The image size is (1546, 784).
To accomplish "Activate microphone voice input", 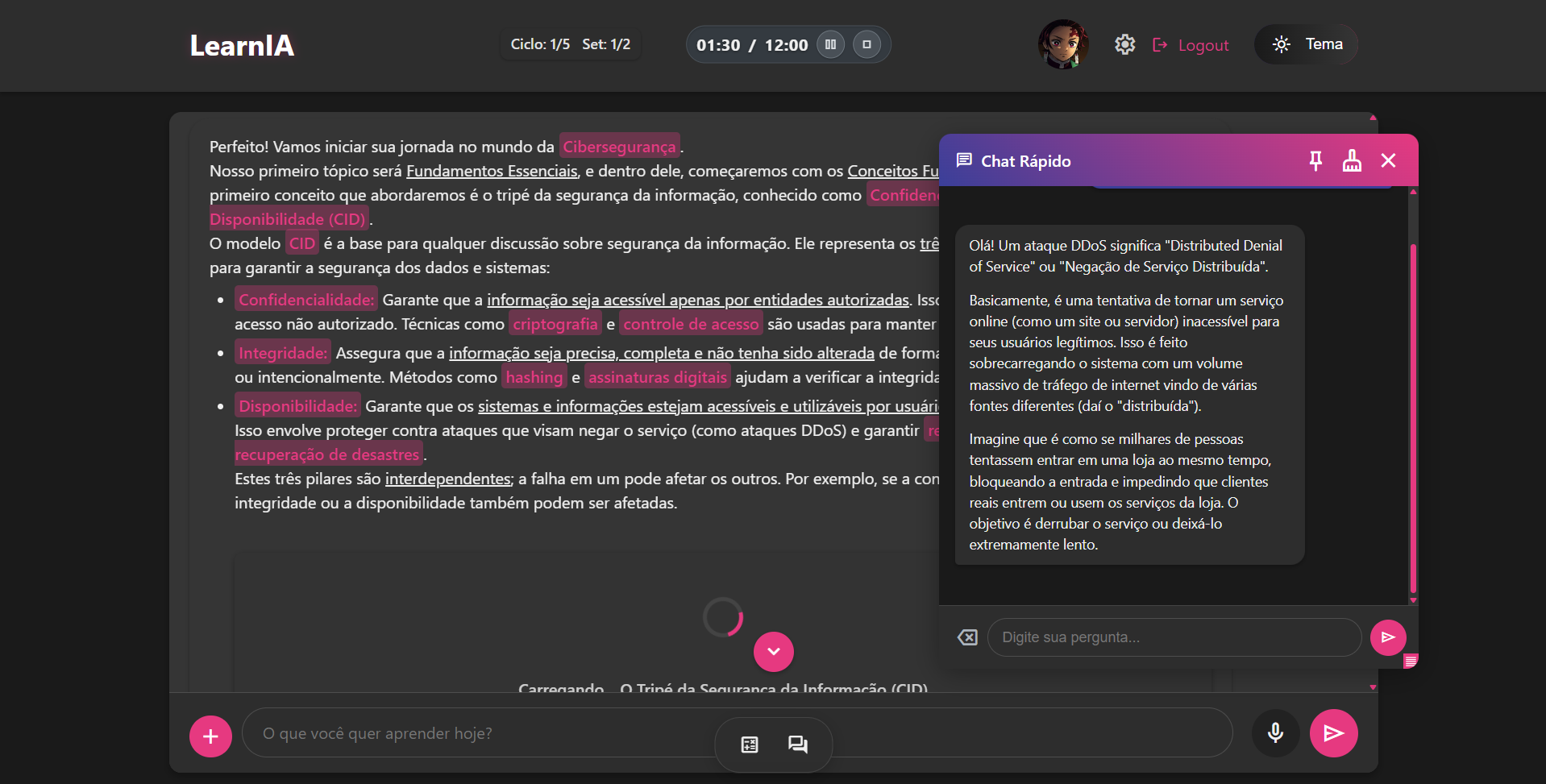I will (1275, 732).
